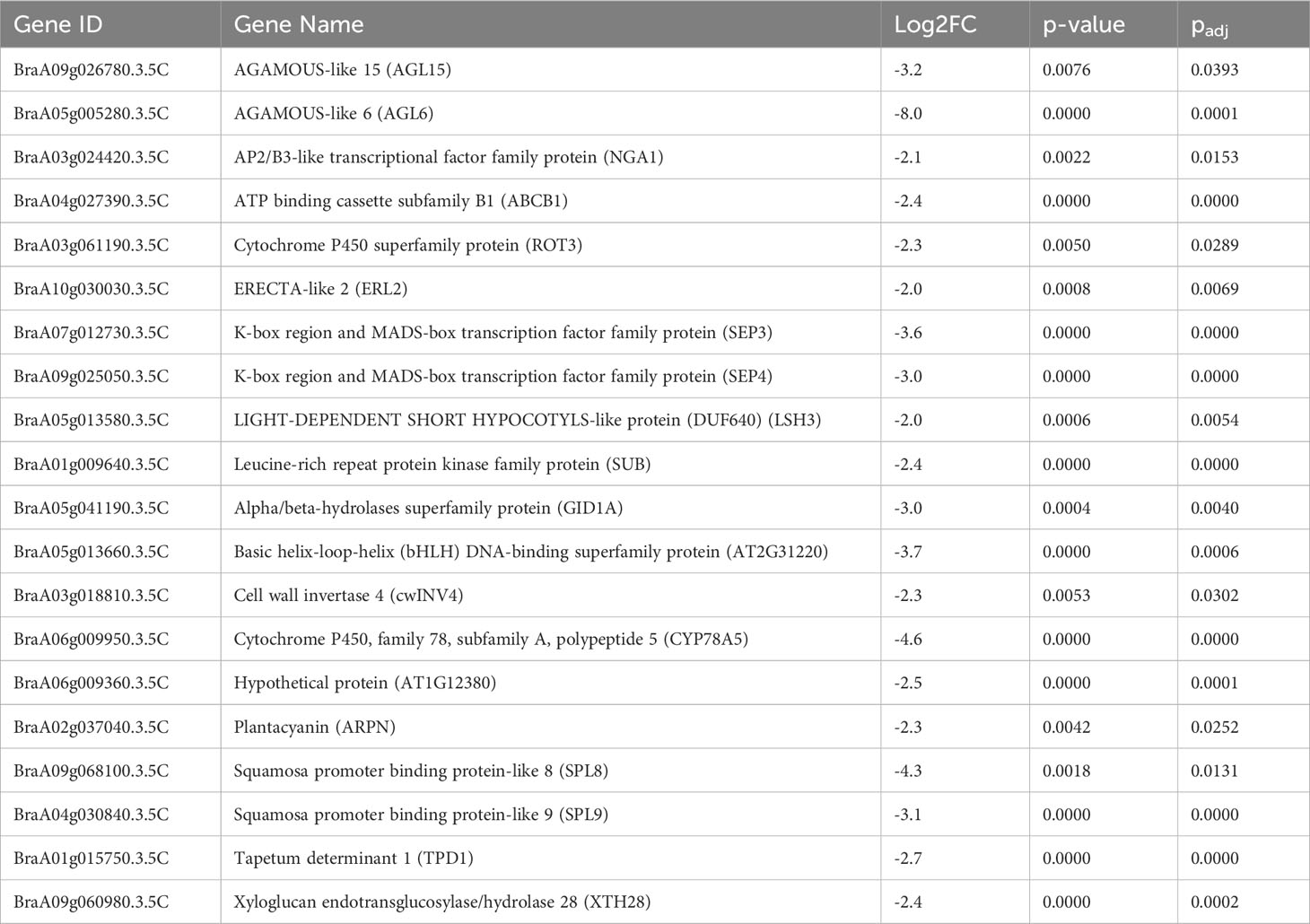Click p-value 0.0050
Viewport: 1310px width, 924px height.
(1066, 246)
